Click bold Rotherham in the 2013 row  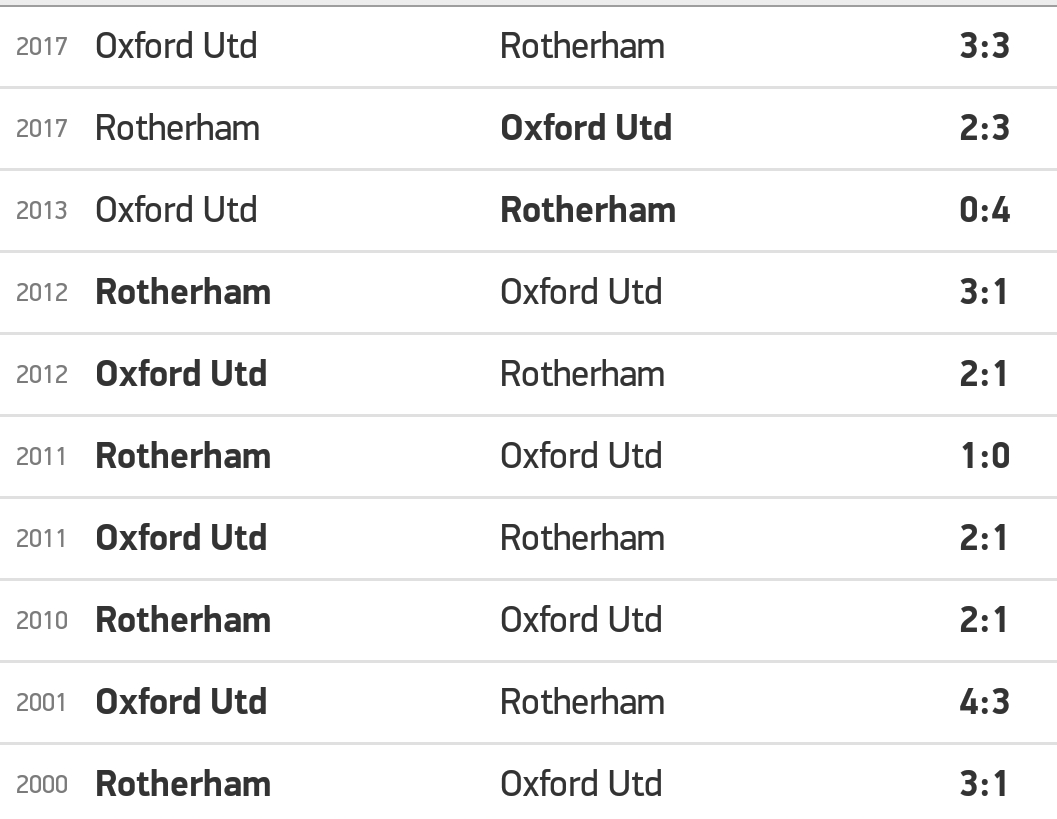[588, 210]
